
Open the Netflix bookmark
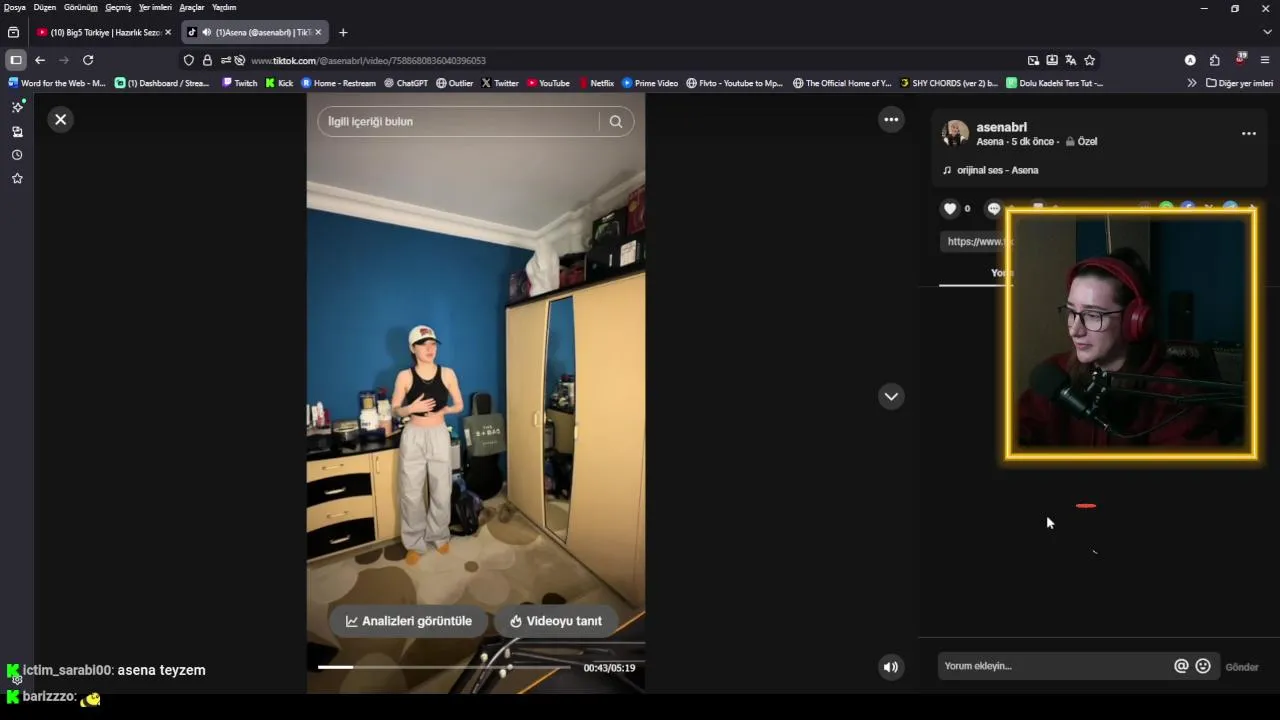pos(596,83)
